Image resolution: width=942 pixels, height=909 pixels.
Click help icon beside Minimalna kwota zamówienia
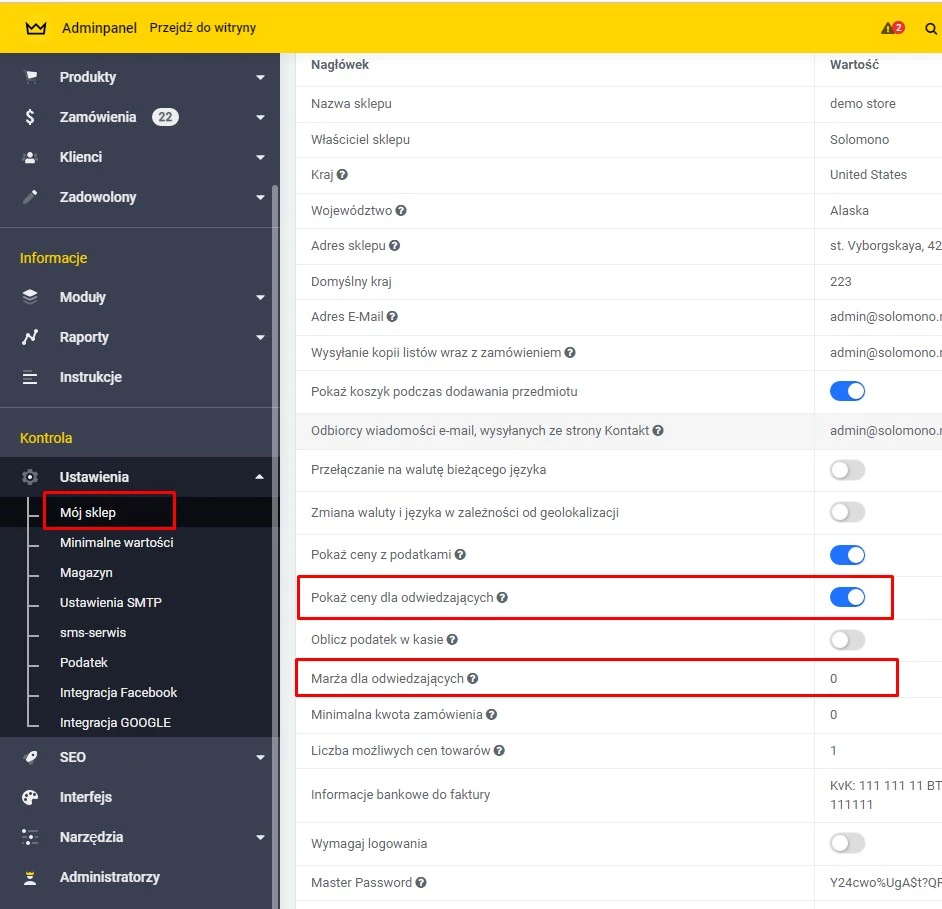491,715
